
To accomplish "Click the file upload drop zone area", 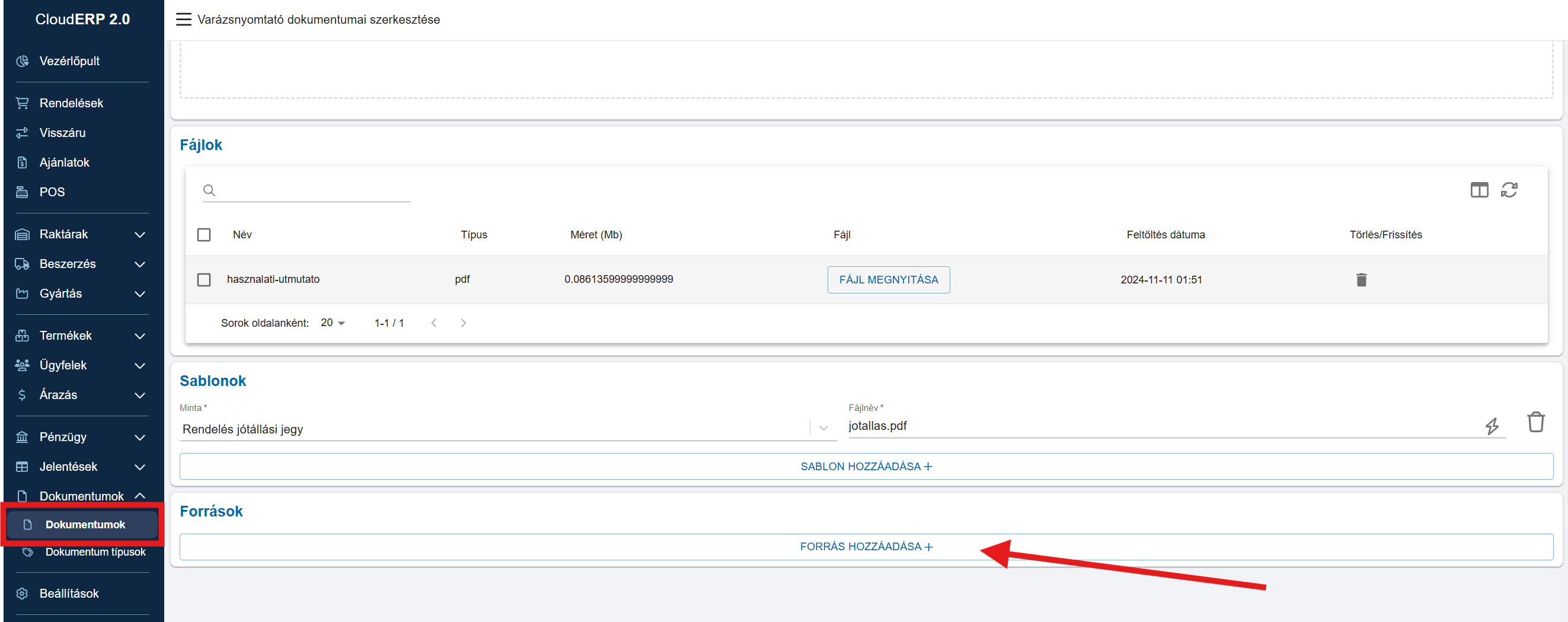I will tap(866, 70).
